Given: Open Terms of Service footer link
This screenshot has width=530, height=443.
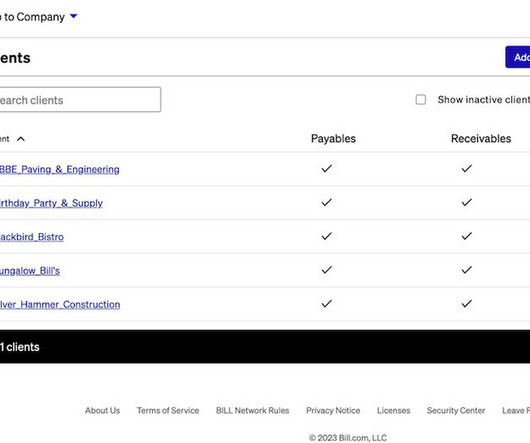Looking at the screenshot, I should tap(168, 411).
